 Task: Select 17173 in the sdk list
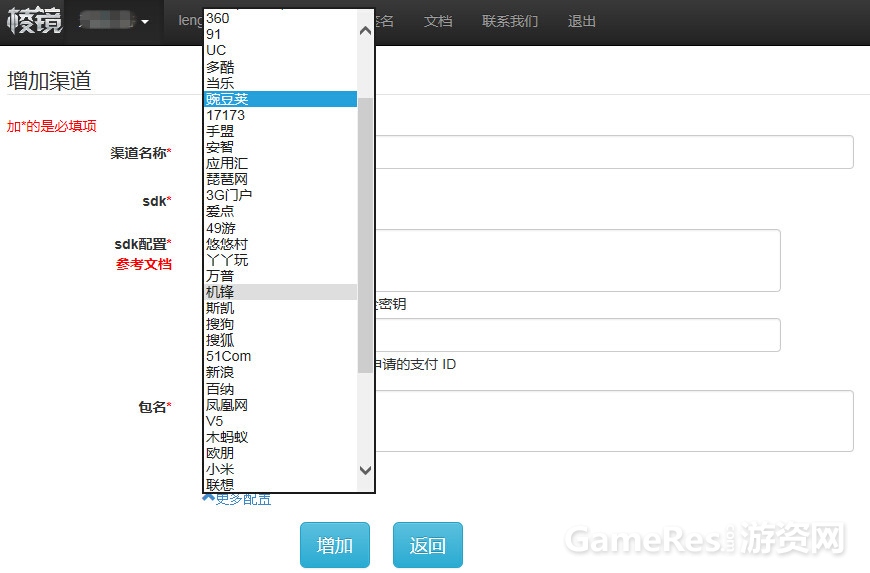pyautogui.click(x=281, y=115)
